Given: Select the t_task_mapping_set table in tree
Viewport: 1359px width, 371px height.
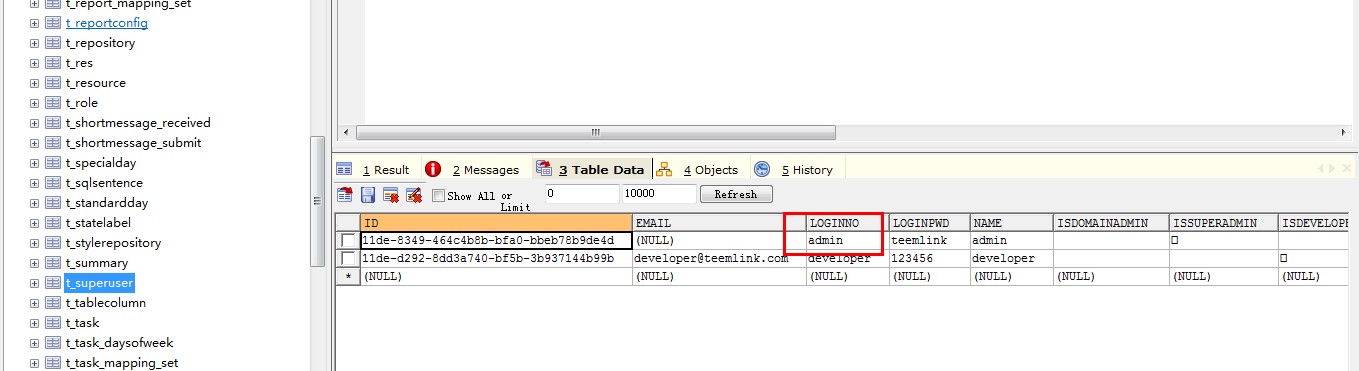Looking at the screenshot, I should (x=121, y=363).
